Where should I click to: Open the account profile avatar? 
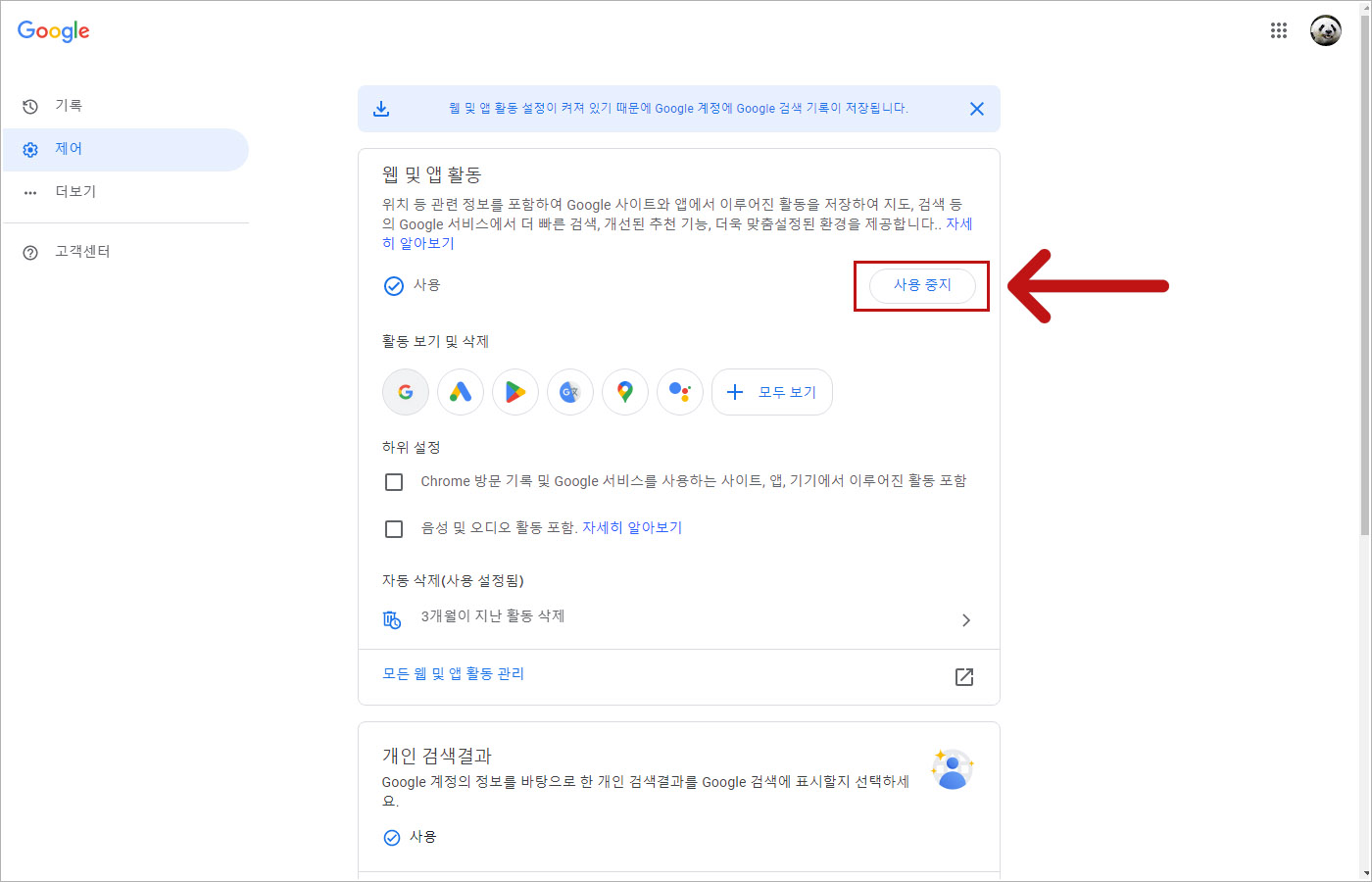click(1326, 30)
